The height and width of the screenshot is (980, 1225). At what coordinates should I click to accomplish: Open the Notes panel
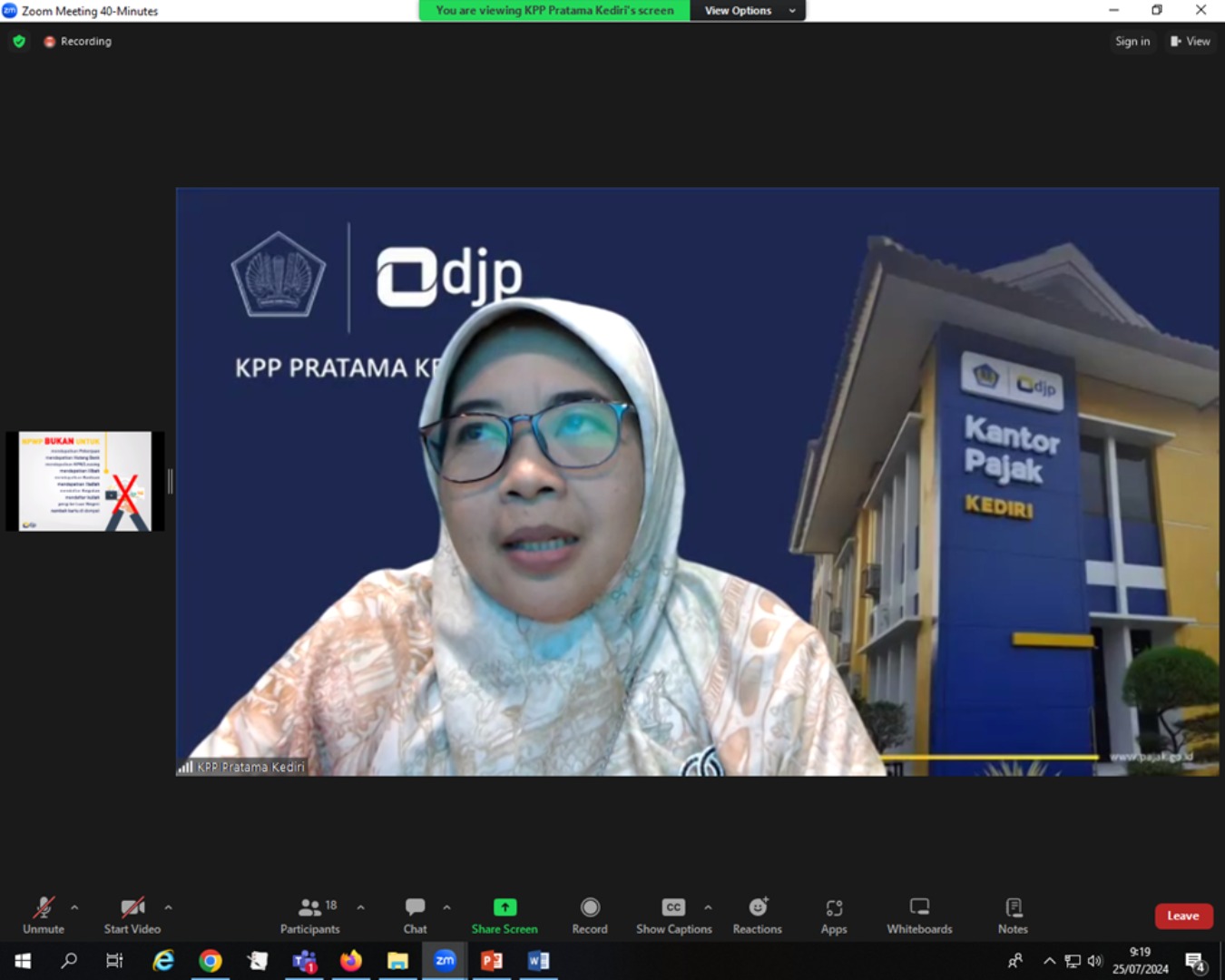pos(1013,915)
